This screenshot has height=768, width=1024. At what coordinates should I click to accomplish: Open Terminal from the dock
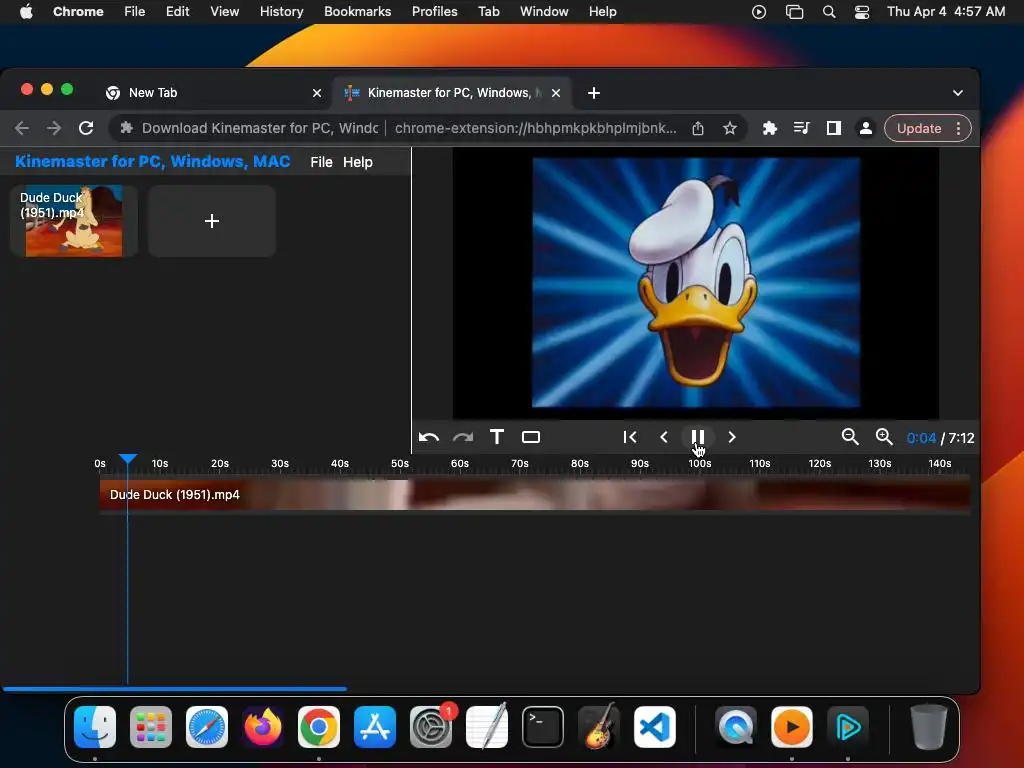click(543, 727)
